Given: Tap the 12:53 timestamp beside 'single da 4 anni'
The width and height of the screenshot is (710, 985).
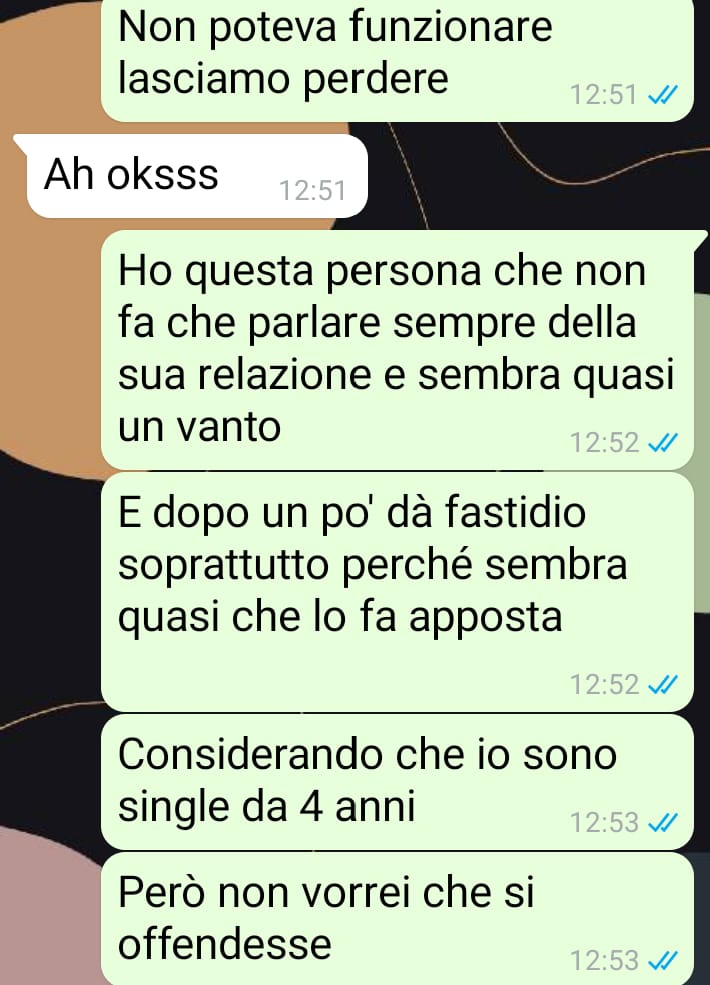Looking at the screenshot, I should [x=604, y=822].
